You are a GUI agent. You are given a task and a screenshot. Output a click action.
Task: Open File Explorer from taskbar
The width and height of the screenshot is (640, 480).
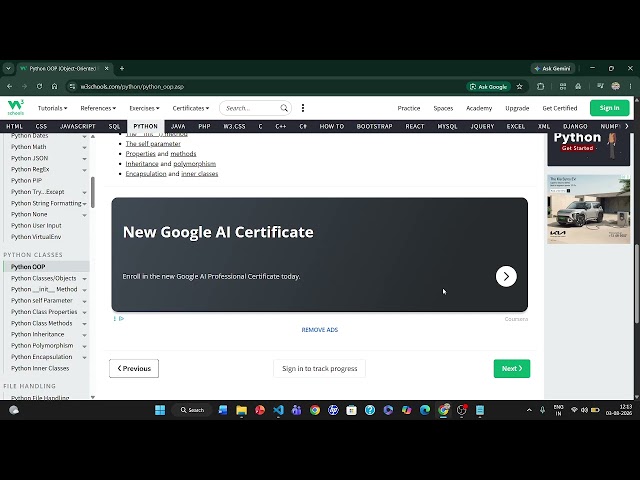(x=242, y=410)
